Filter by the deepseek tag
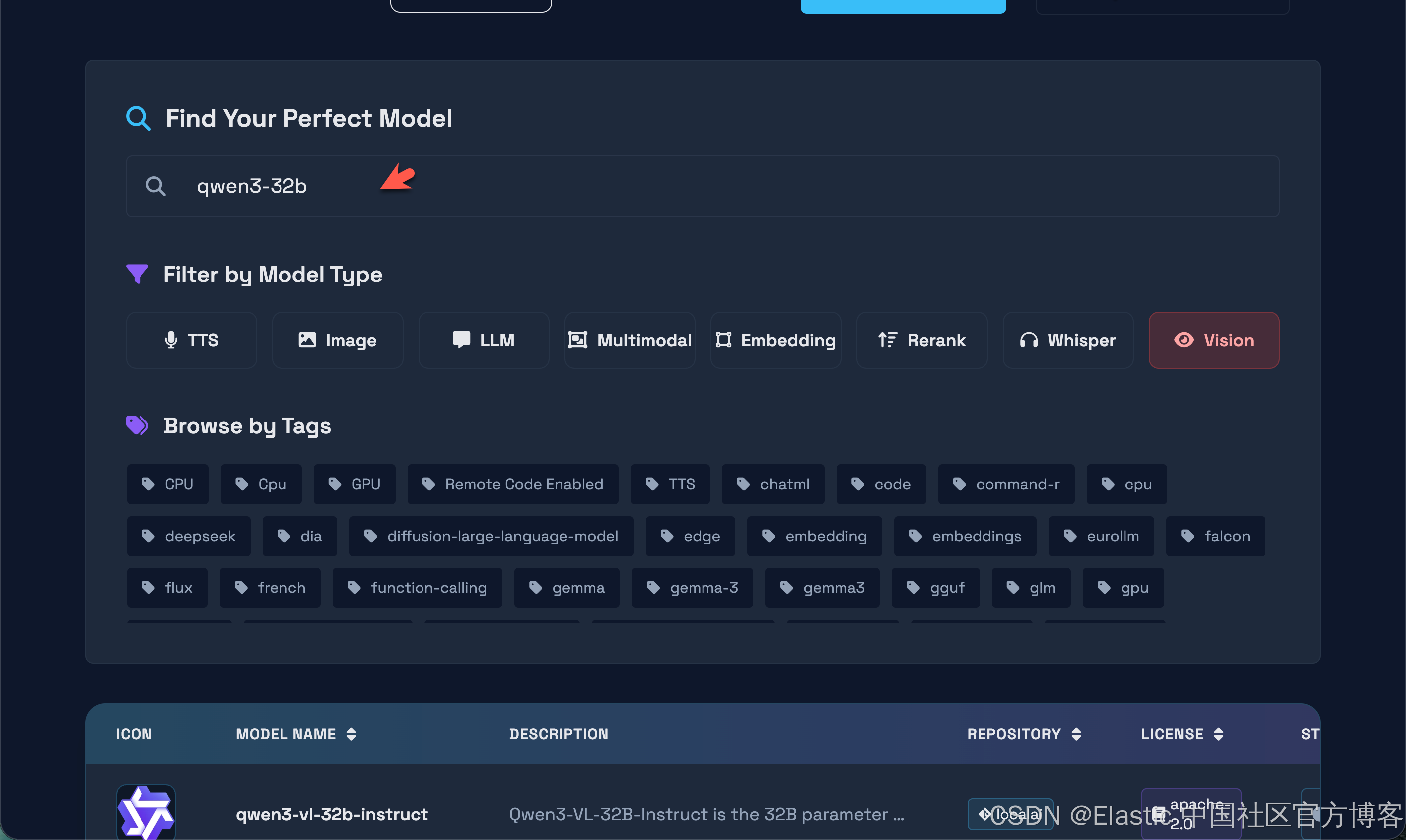This screenshot has width=1406, height=840. pos(188,536)
